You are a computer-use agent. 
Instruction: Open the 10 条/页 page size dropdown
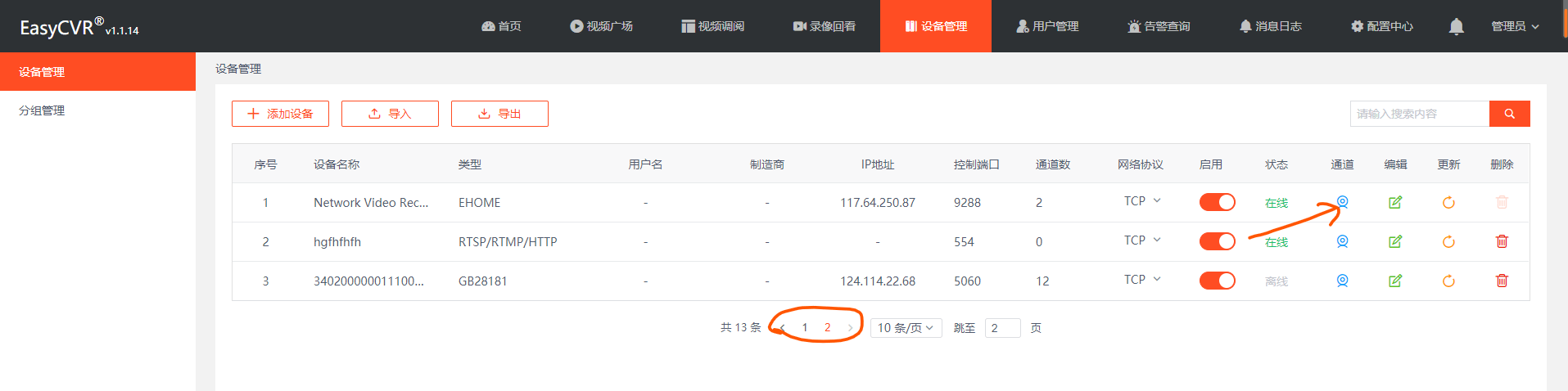[906, 328]
